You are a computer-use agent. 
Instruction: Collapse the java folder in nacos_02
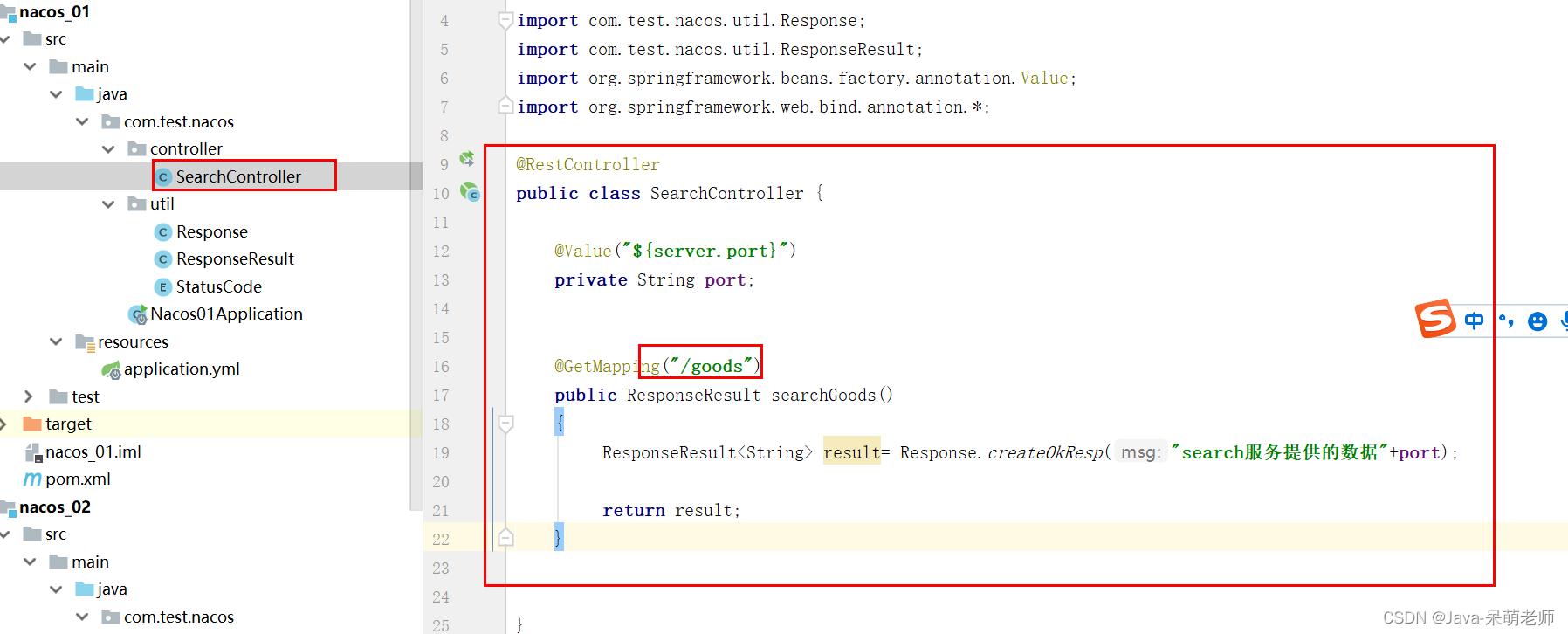[56, 589]
